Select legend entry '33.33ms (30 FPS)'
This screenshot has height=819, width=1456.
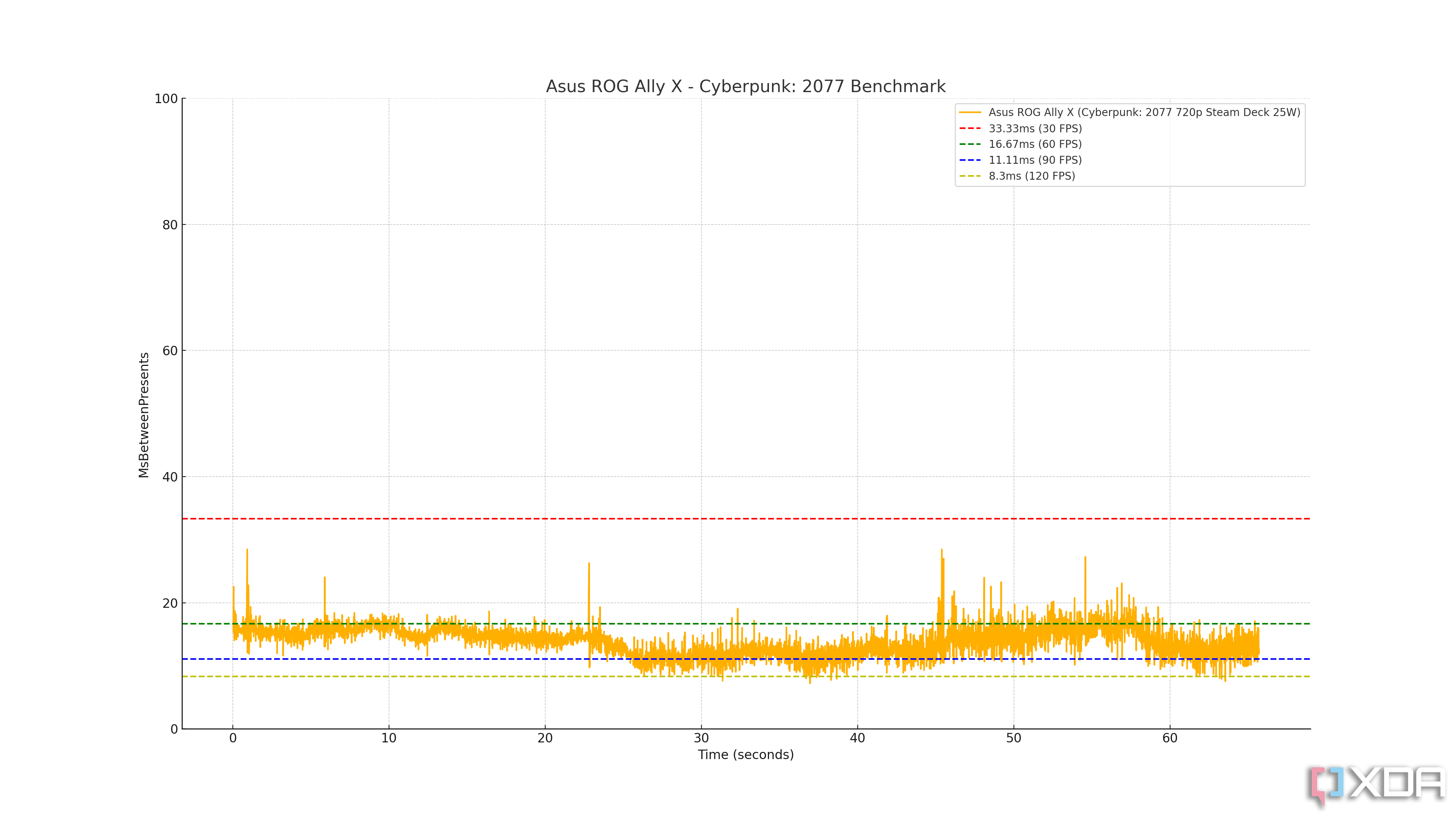pyautogui.click(x=1035, y=128)
